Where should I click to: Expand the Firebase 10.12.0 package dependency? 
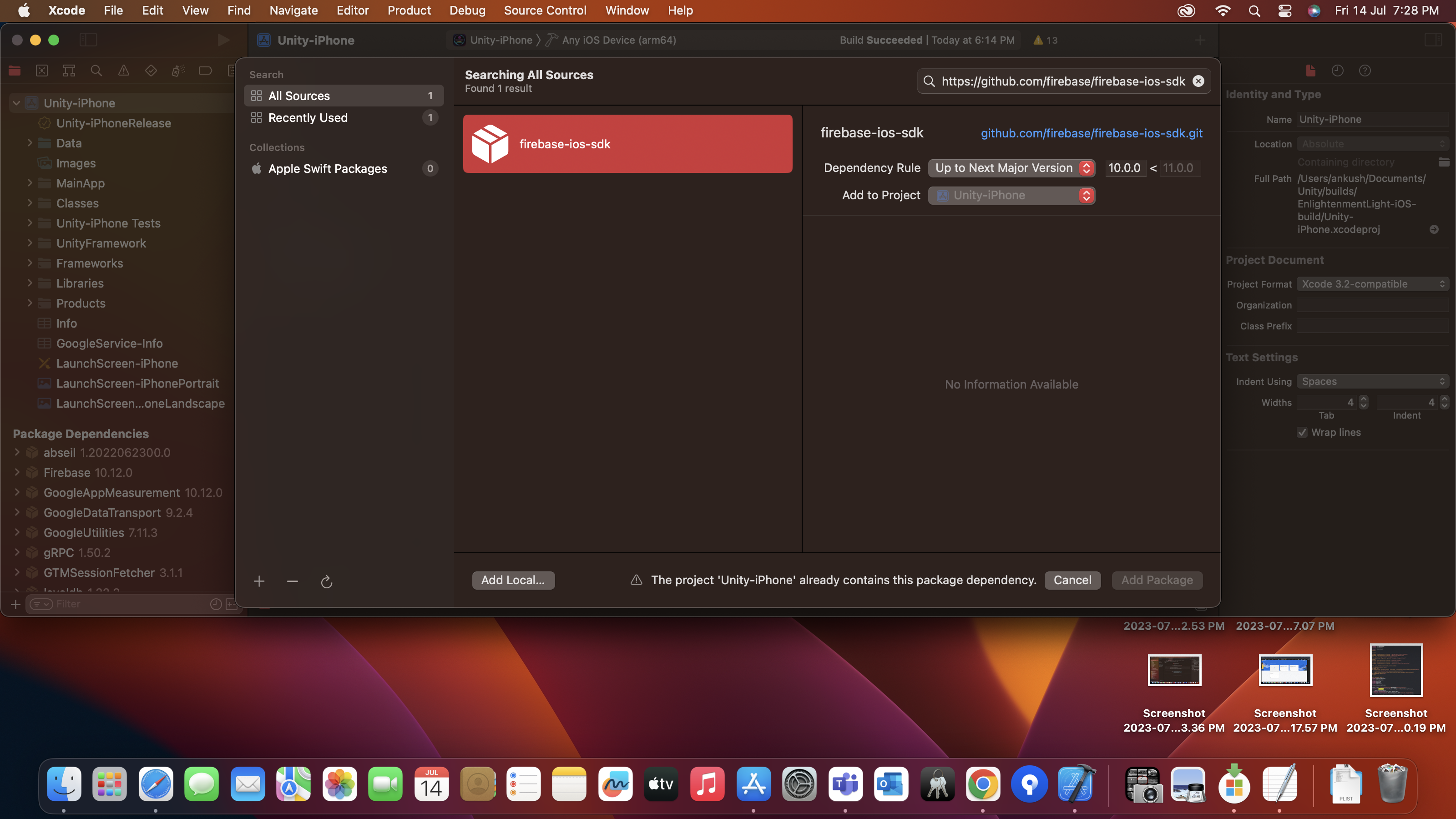(x=17, y=473)
